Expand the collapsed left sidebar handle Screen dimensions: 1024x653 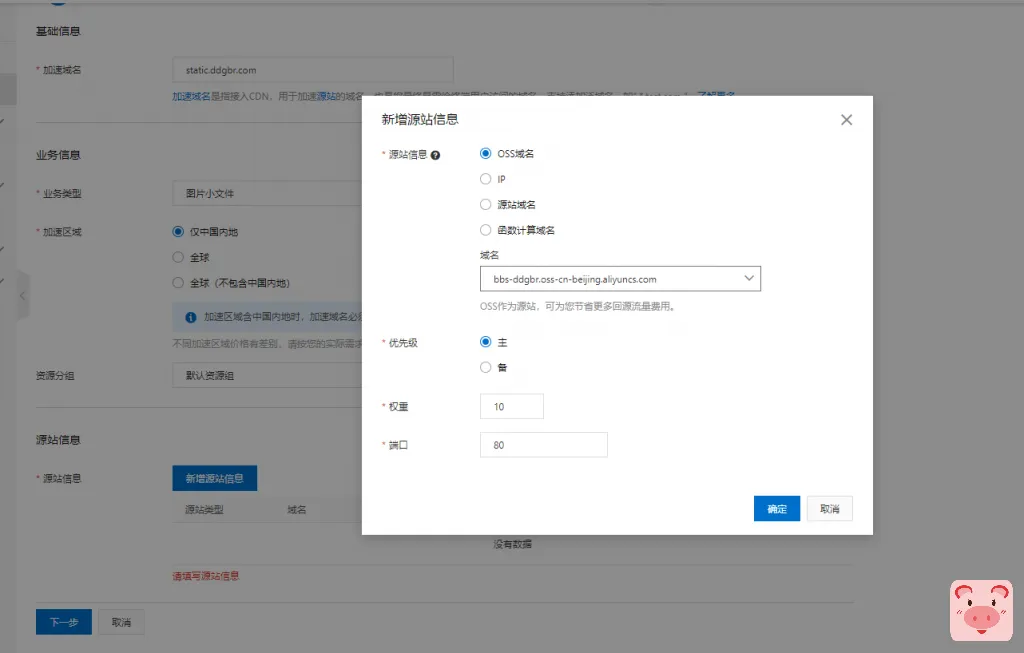pyautogui.click(x=23, y=296)
